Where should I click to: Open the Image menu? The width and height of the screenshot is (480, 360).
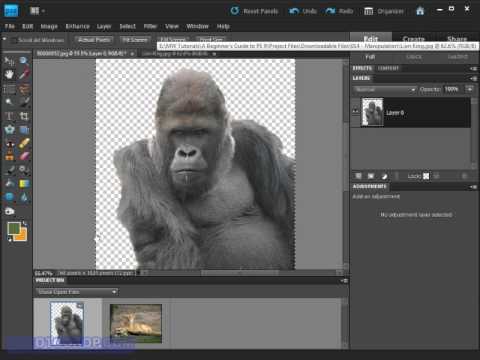point(49,26)
